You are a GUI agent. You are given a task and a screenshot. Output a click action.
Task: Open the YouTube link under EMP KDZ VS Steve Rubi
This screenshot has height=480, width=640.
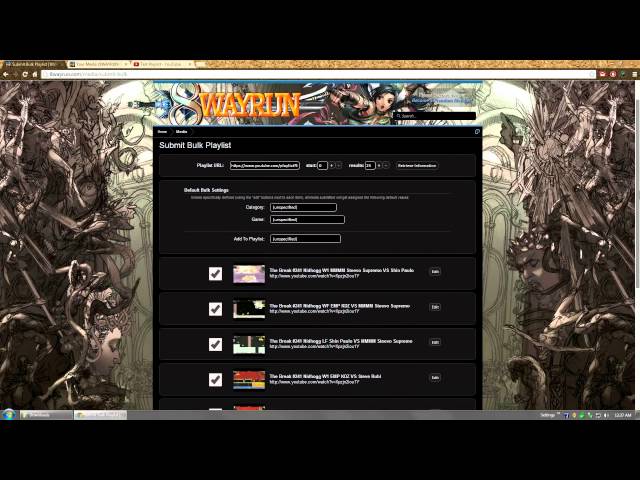(314, 382)
